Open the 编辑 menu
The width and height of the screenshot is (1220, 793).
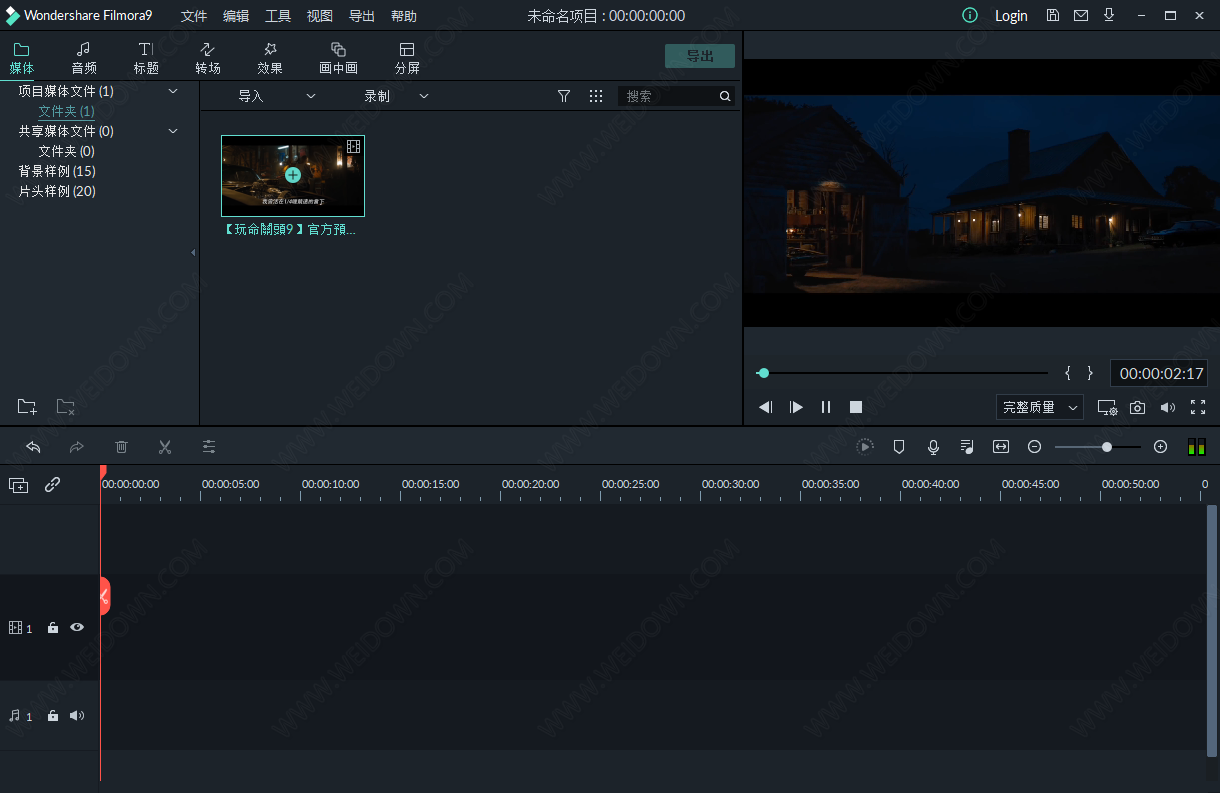coord(236,16)
